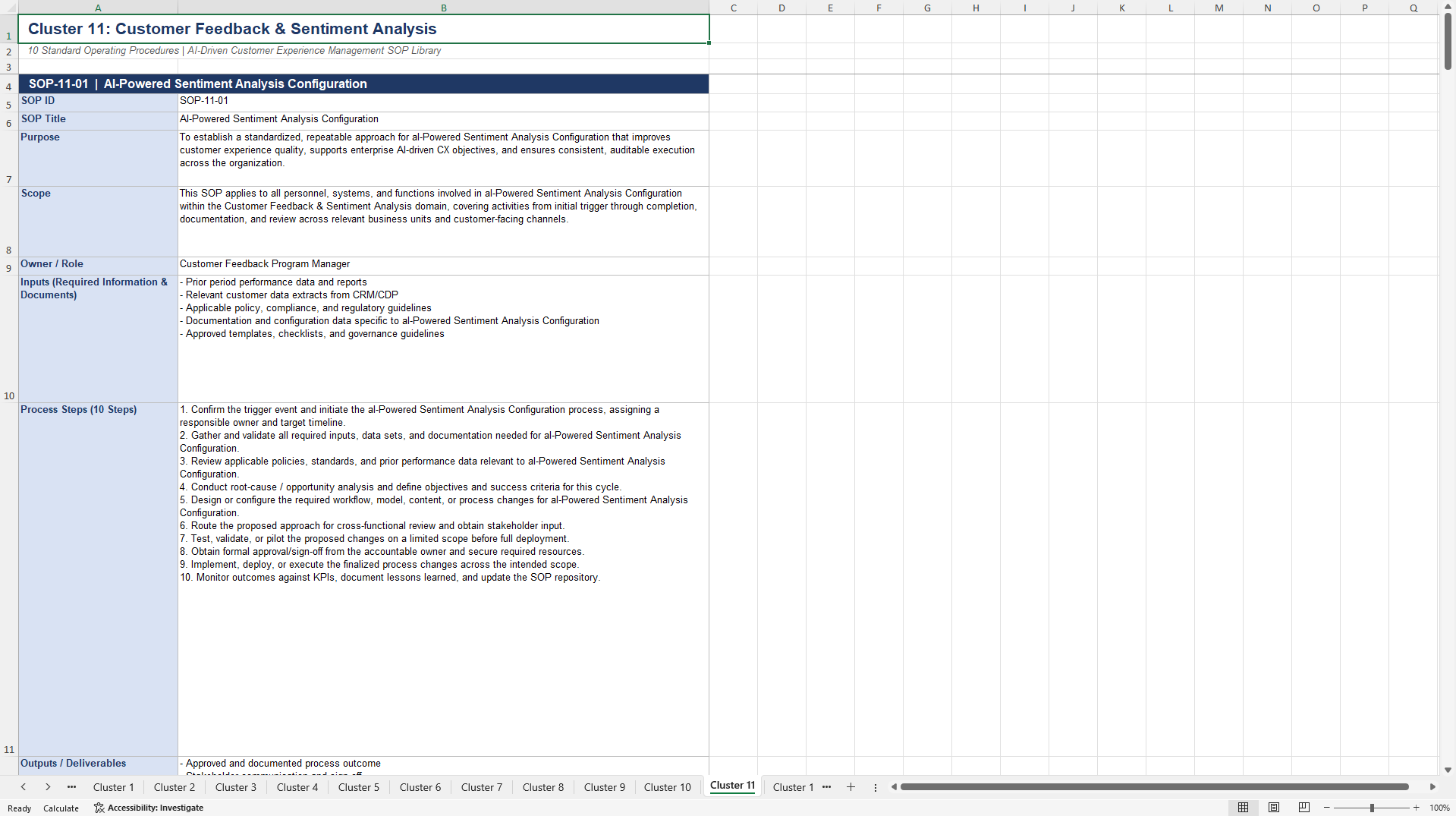Screen dimensions: 1456x816
Task: Select column Q header
Action: [1413, 8]
